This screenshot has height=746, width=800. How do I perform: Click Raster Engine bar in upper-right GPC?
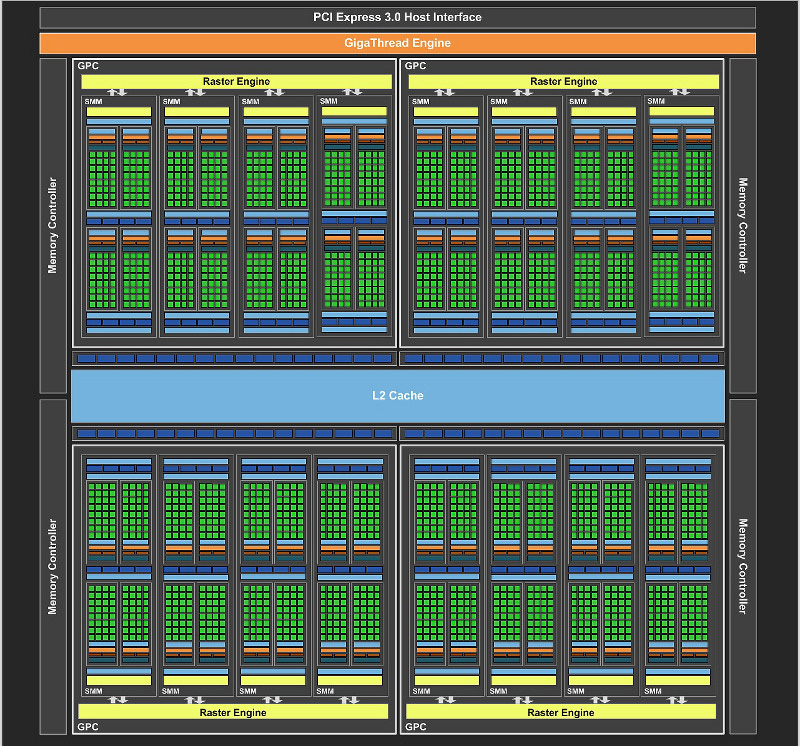point(564,82)
